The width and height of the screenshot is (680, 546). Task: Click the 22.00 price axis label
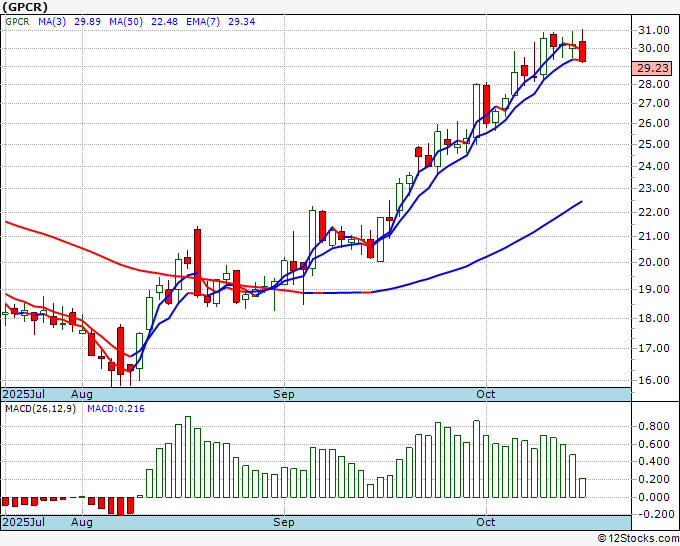point(654,212)
